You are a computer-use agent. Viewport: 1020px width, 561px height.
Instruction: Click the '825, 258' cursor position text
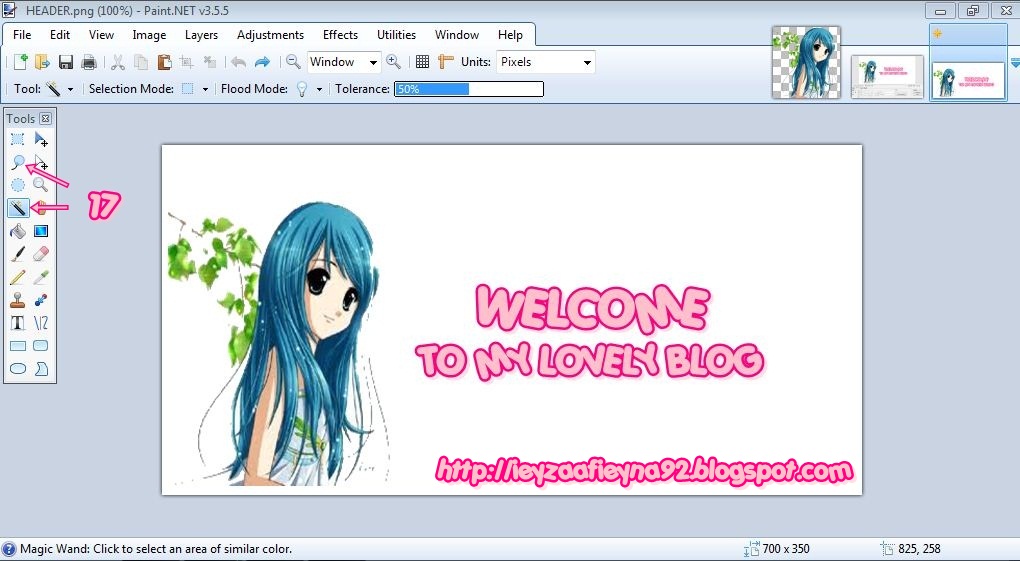(x=919, y=549)
